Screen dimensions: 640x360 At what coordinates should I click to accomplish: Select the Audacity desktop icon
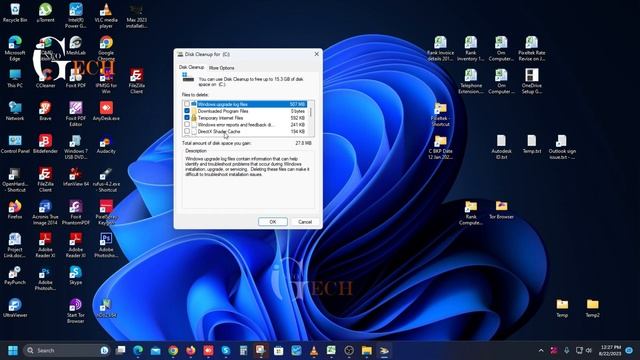point(106,144)
